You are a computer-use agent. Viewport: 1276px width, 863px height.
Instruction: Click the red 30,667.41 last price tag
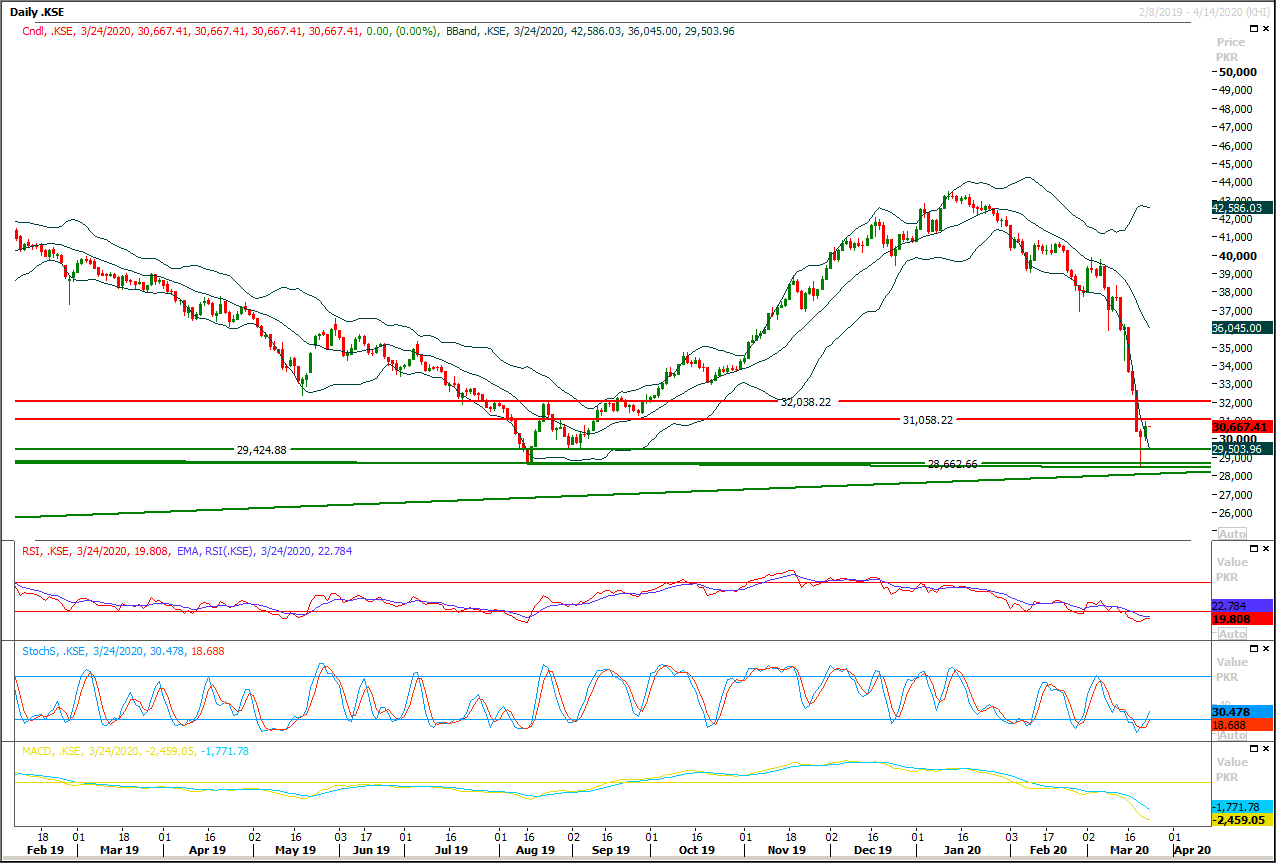1241,426
